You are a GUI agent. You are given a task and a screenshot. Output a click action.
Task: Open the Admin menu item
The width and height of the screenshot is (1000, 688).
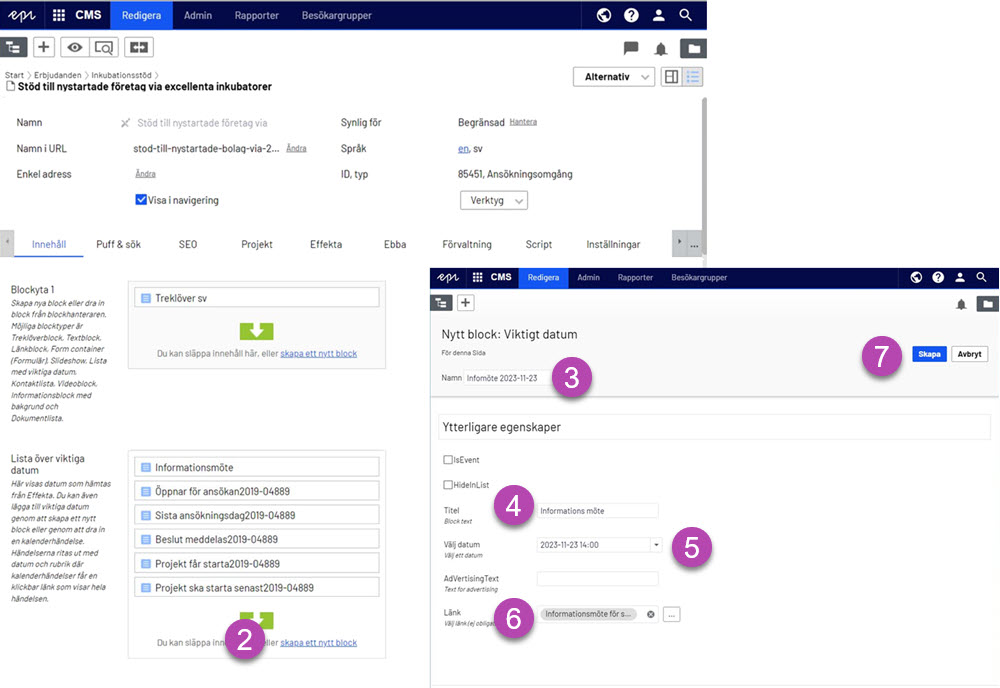[196, 15]
